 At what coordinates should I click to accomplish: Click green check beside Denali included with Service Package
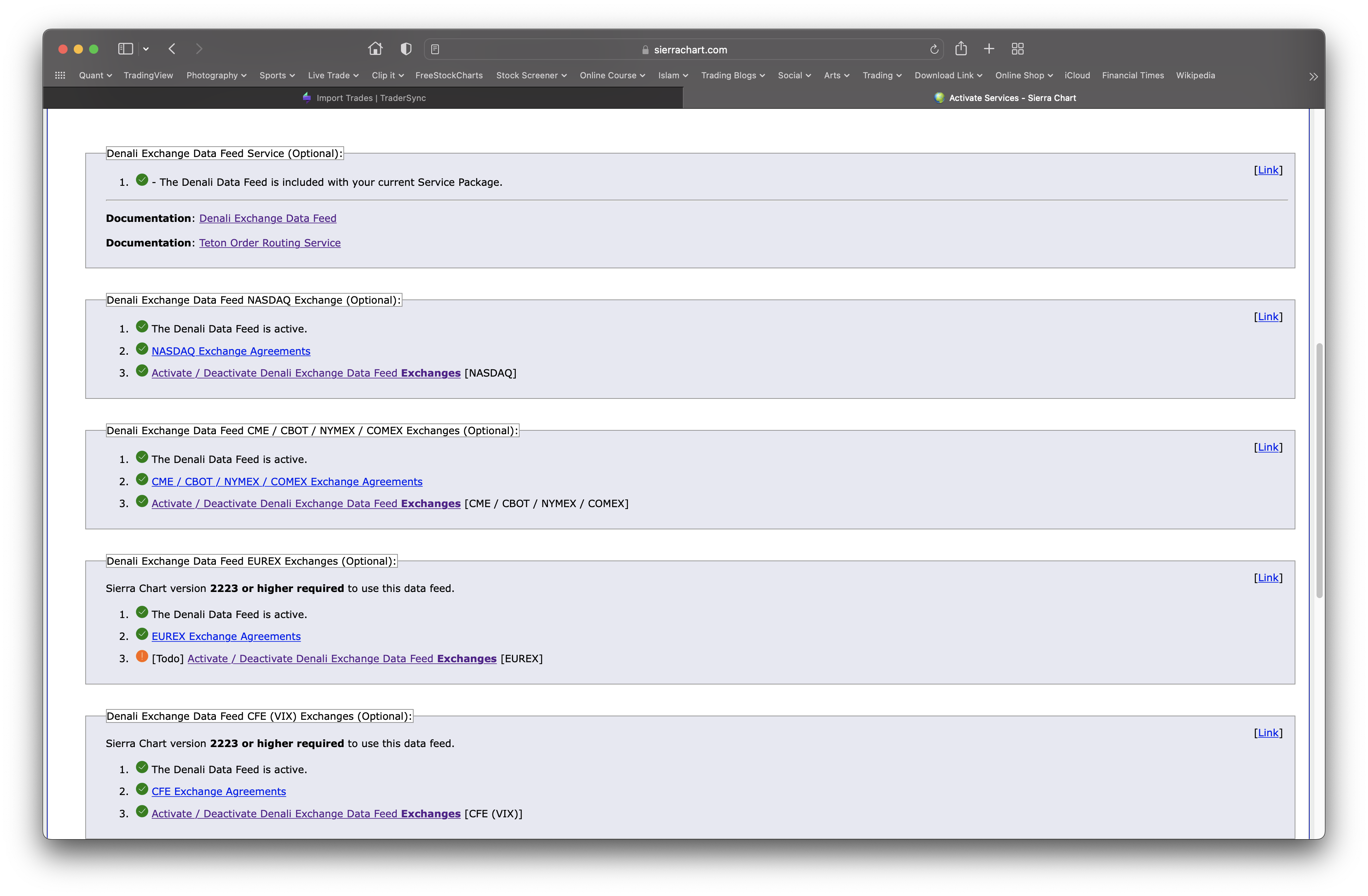coord(142,180)
